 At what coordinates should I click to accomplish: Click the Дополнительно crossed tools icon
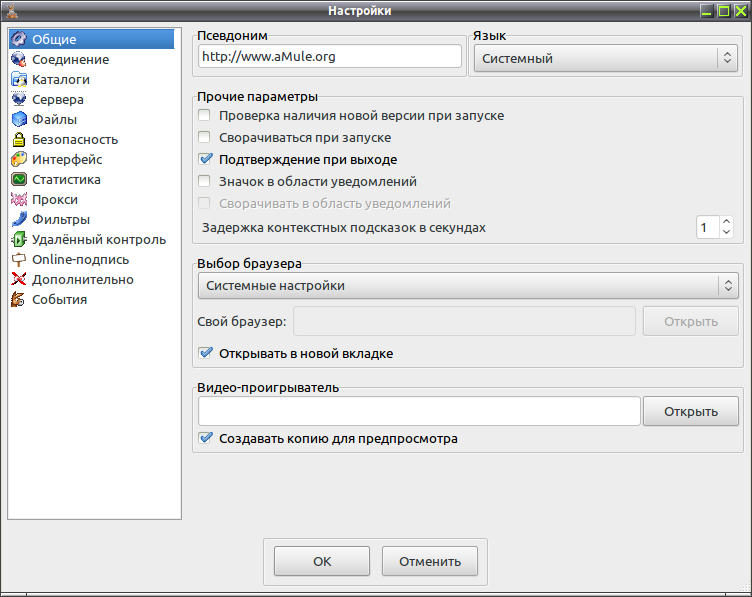[19, 279]
